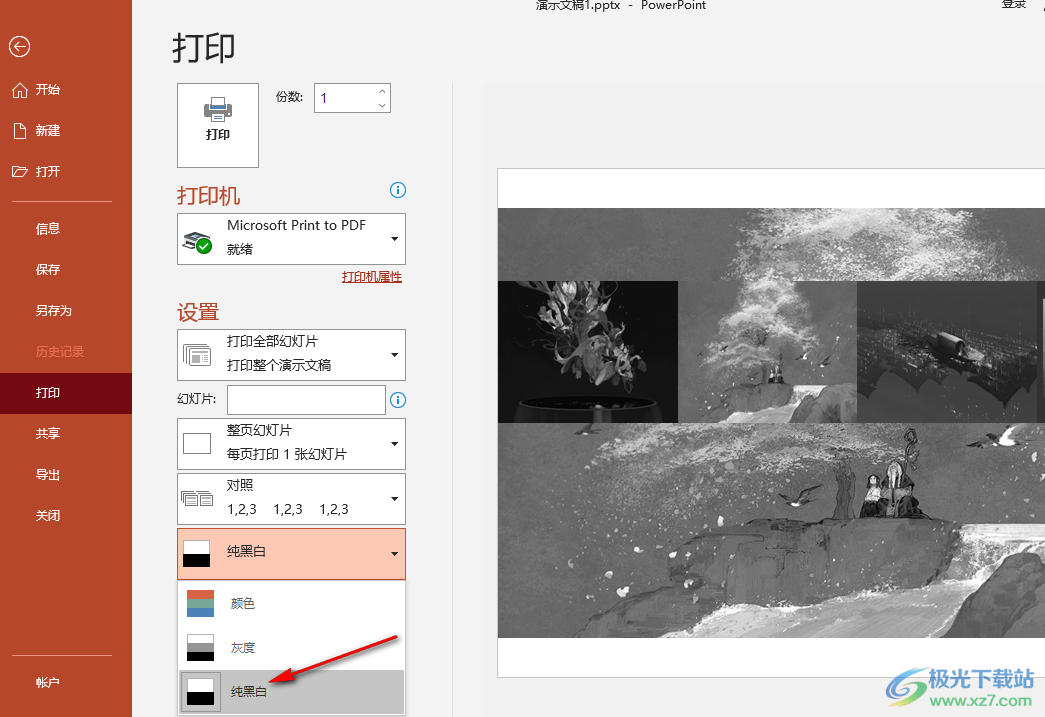Click 关闭 in the sidebar
The height and width of the screenshot is (717, 1045).
66,515
